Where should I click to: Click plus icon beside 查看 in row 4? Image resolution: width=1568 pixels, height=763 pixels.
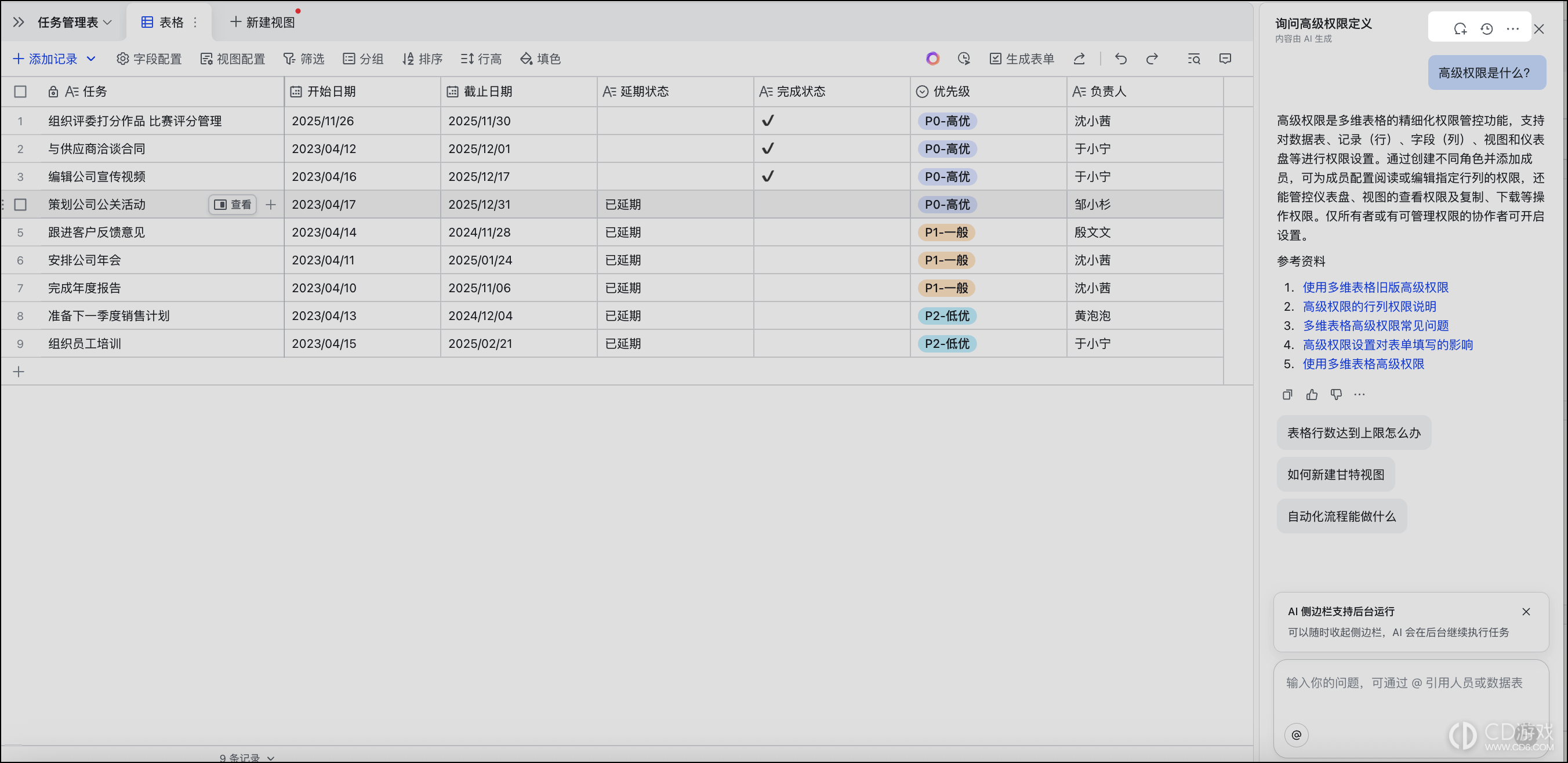[x=271, y=205]
